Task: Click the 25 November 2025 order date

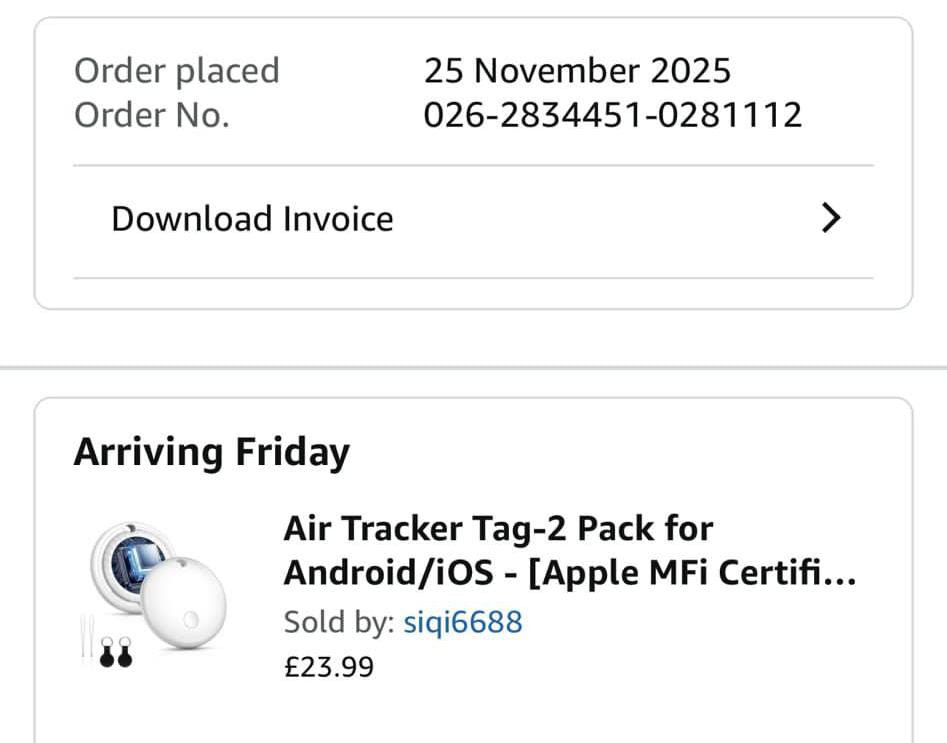Action: [577, 71]
